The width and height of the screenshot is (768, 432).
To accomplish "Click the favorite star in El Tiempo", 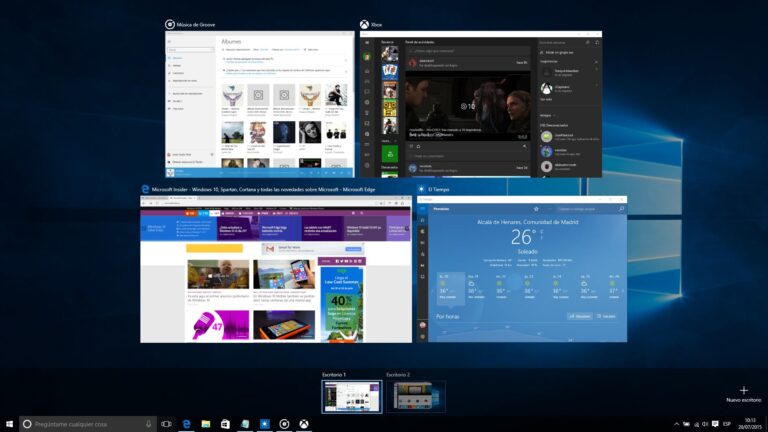I will coord(536,209).
